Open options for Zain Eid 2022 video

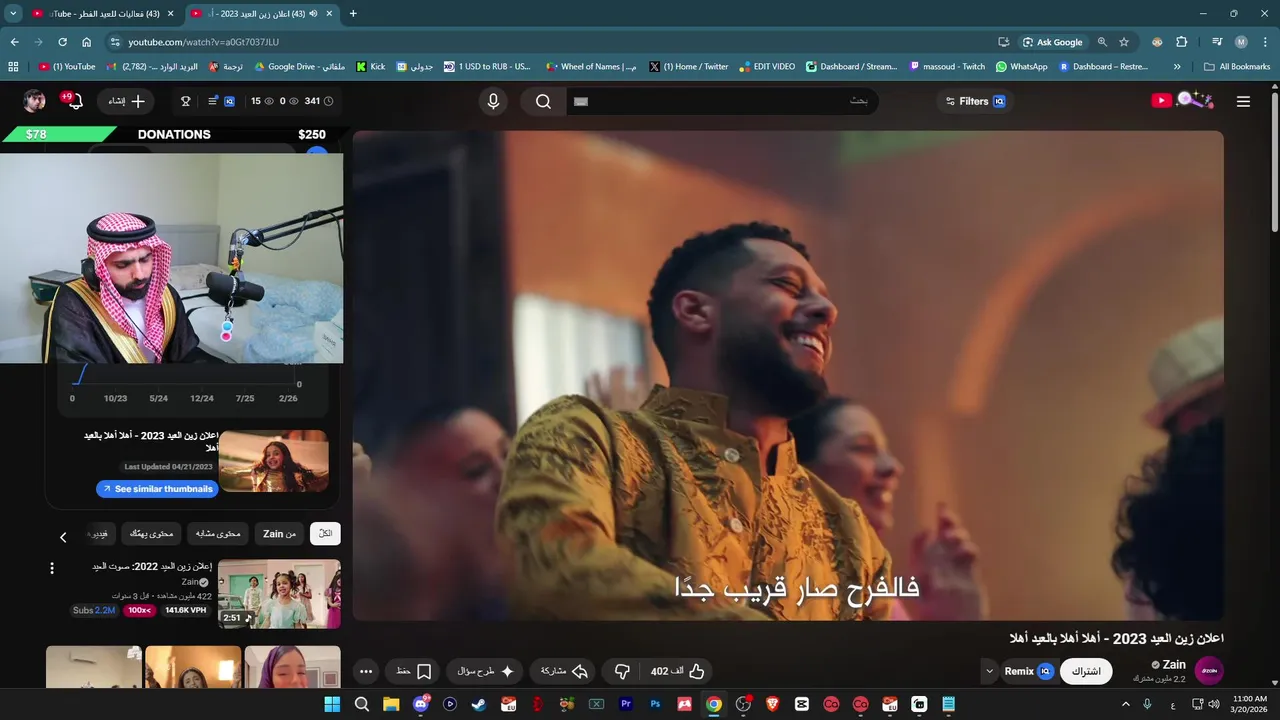(52, 568)
